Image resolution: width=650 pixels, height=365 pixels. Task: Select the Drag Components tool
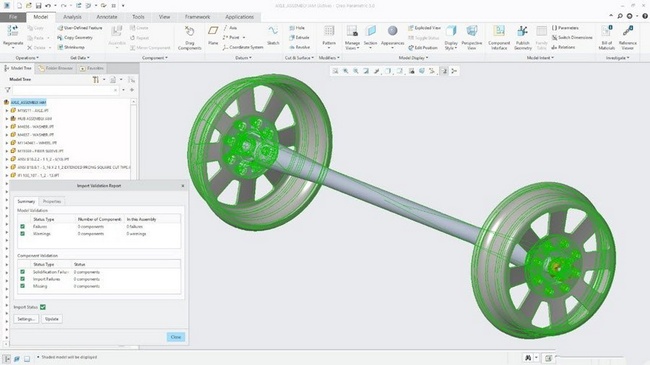(x=189, y=37)
